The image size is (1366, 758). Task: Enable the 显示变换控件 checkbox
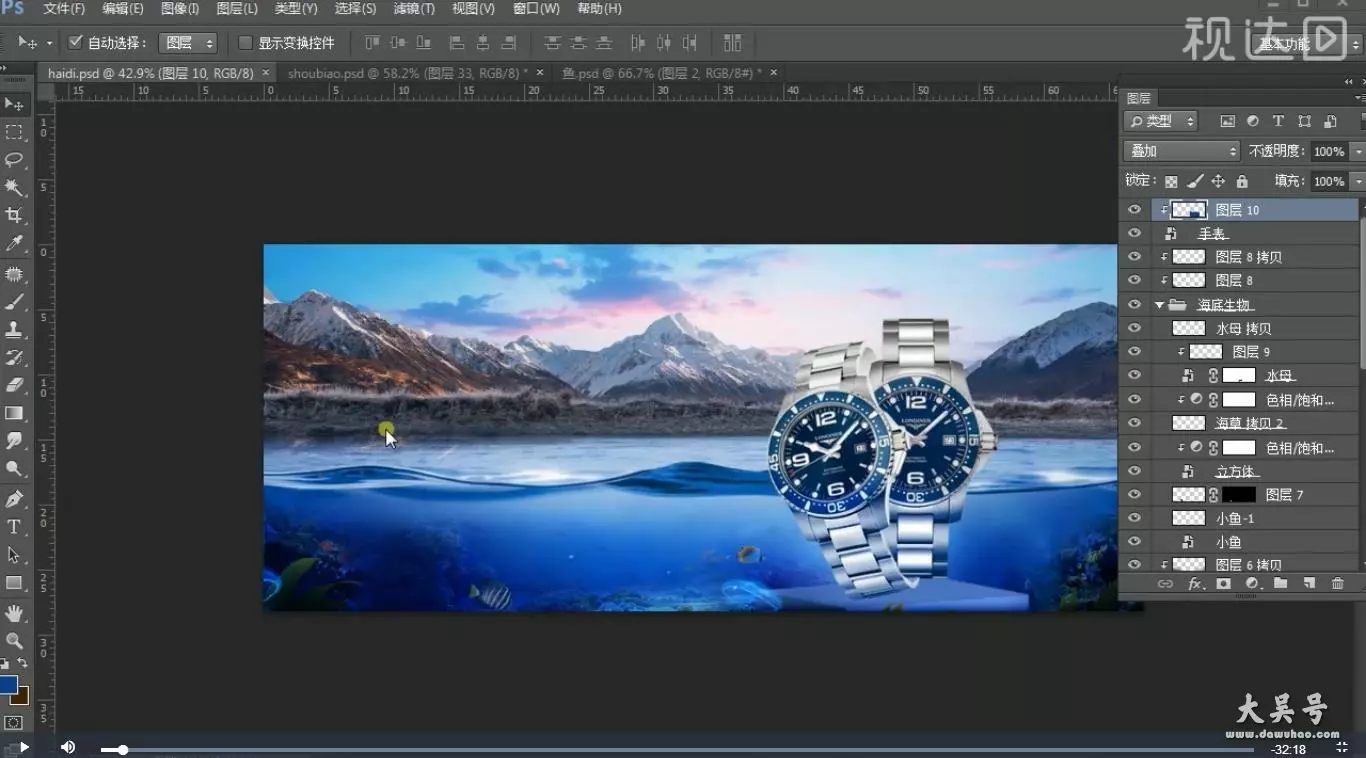pos(245,43)
